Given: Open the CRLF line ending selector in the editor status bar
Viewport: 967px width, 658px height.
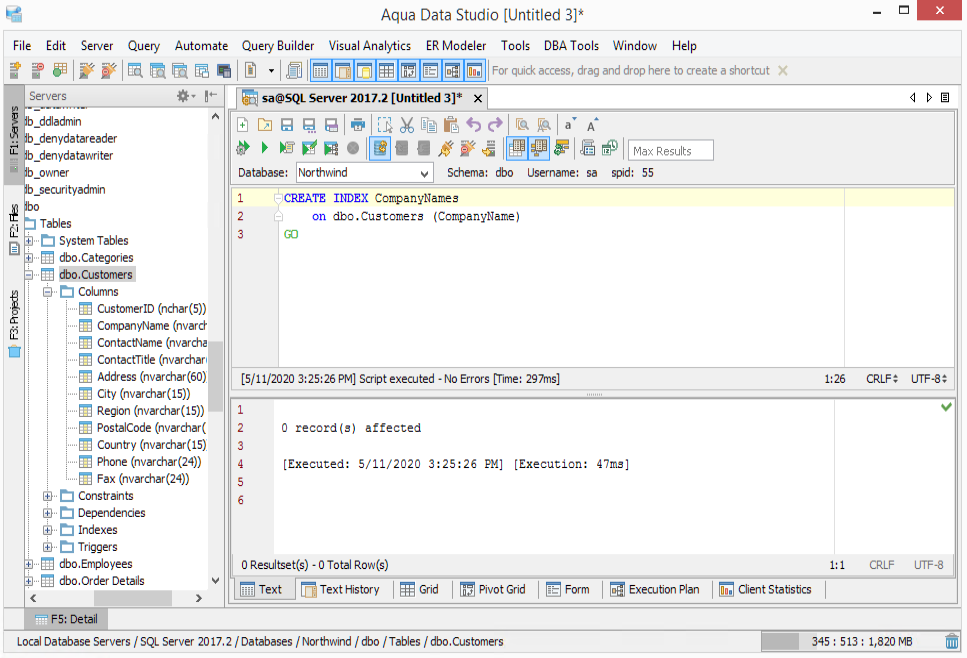Looking at the screenshot, I should point(882,379).
